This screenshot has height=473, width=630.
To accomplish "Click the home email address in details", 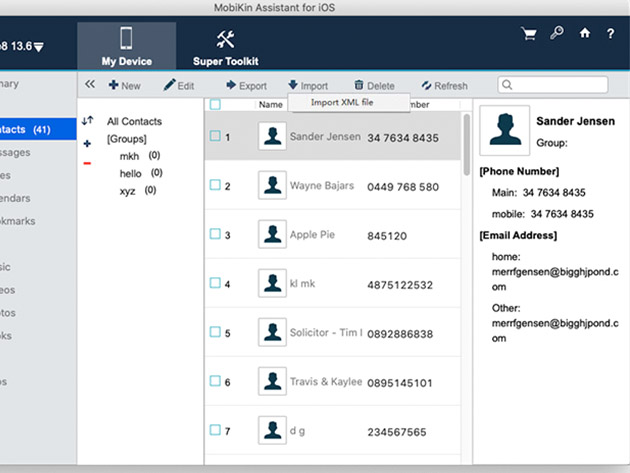I will 555,279.
